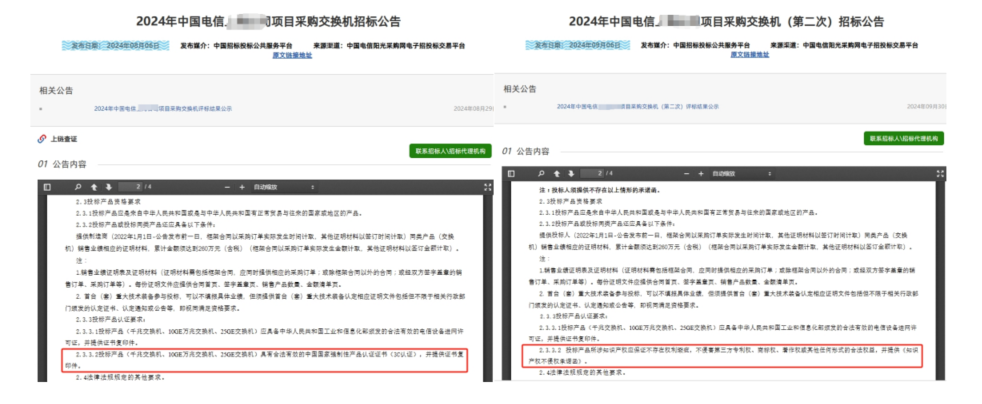Click the date 2024年09月30 beside related notice
Screen dimensions: 982x404
click(926, 106)
